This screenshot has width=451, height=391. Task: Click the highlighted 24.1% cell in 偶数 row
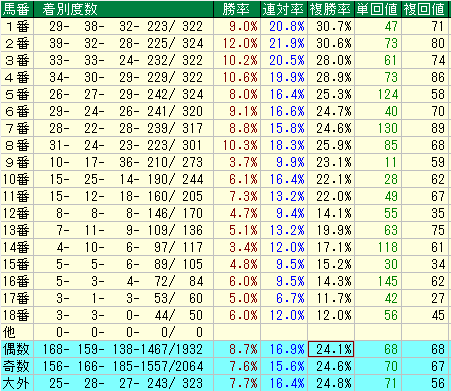(x=331, y=349)
